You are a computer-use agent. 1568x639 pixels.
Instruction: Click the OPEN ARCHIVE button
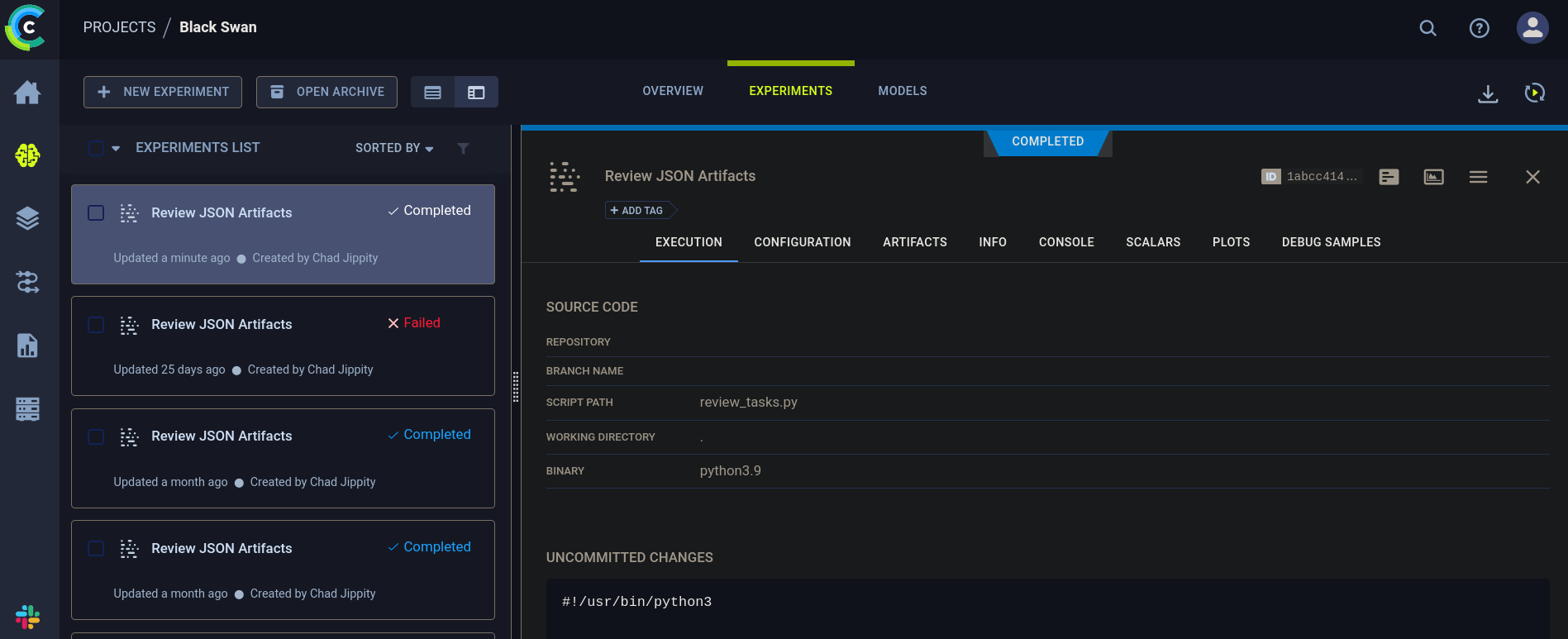click(326, 92)
